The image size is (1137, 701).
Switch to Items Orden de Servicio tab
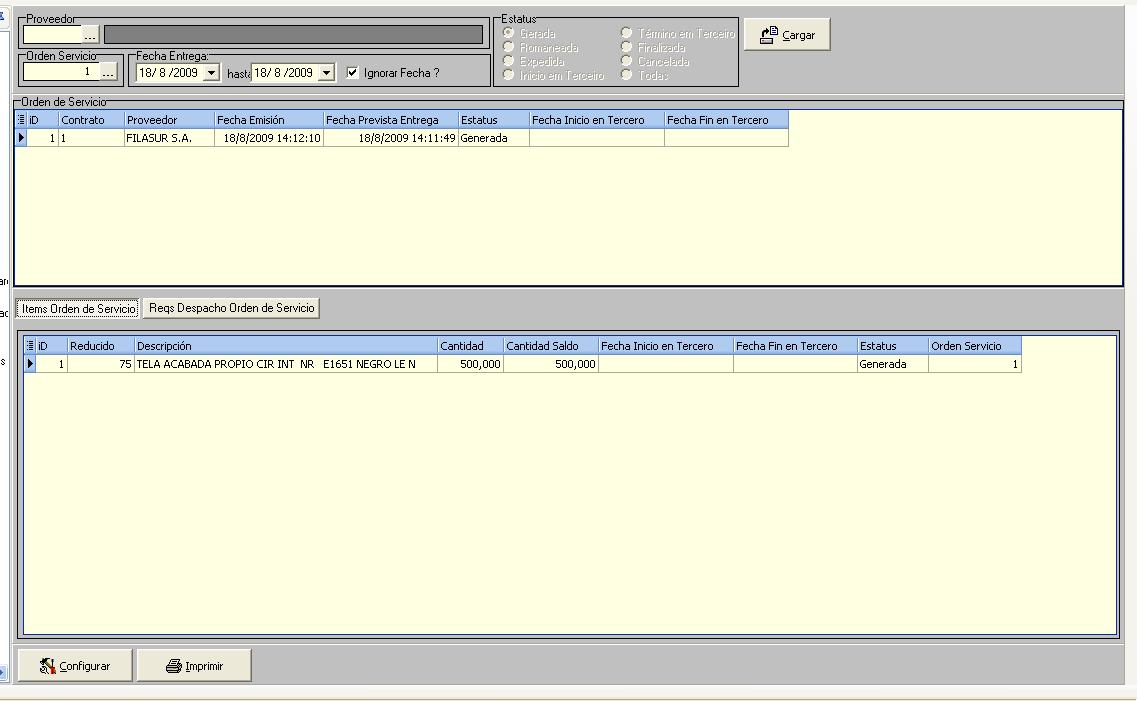[x=78, y=309]
